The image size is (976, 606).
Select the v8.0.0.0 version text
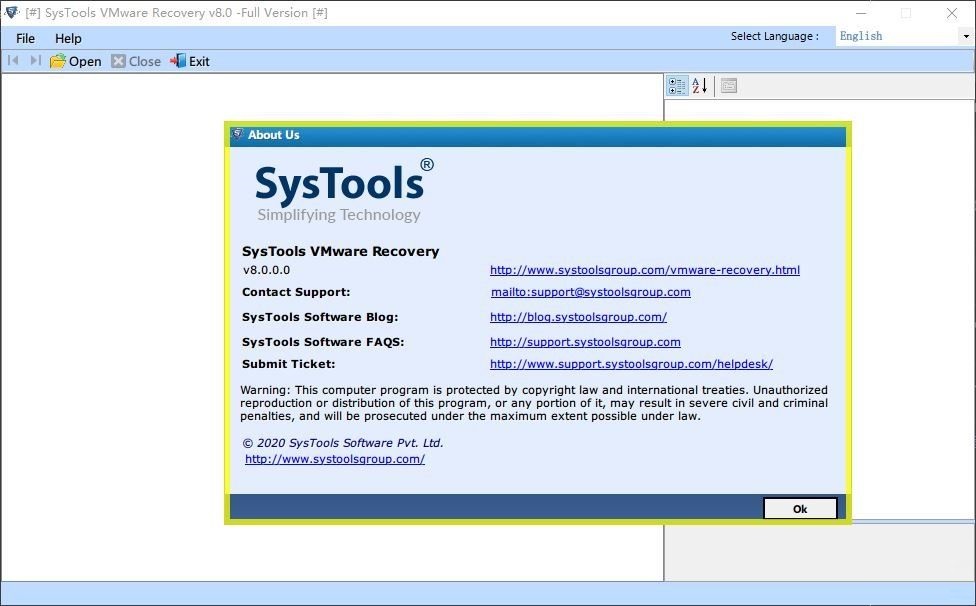[x=266, y=270]
